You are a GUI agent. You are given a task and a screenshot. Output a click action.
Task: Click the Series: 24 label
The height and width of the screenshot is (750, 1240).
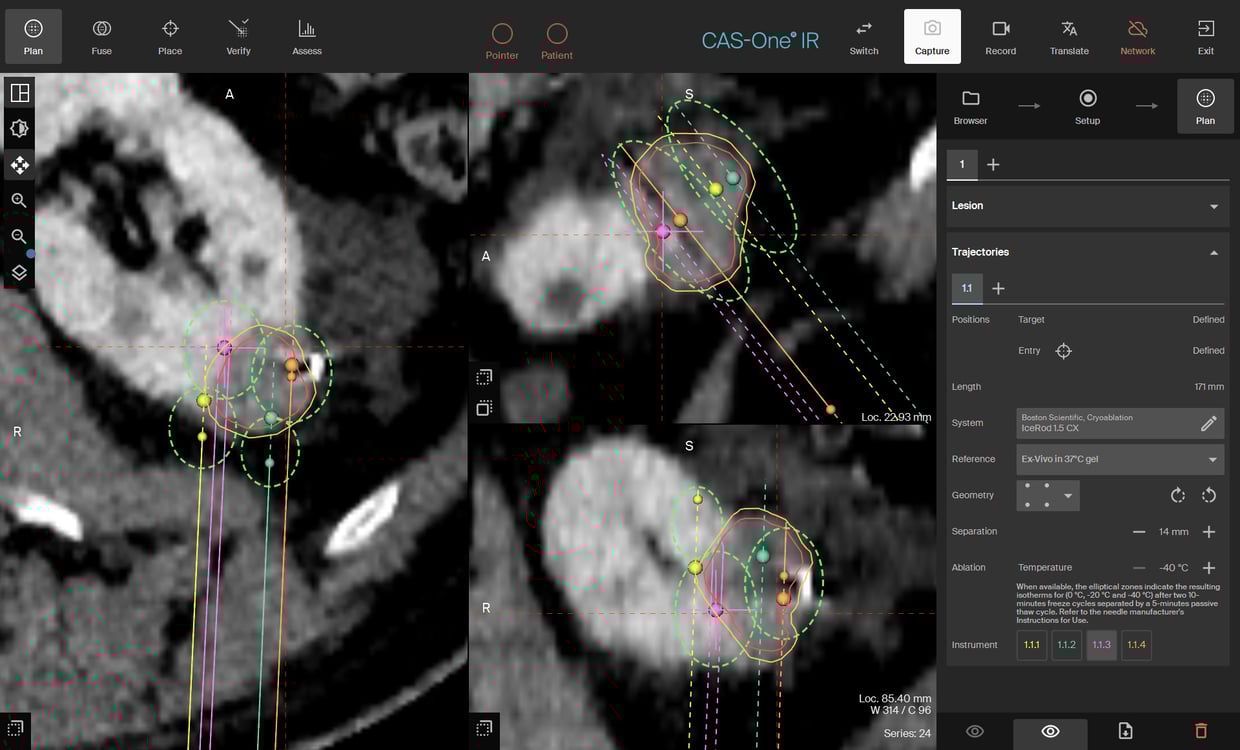click(x=909, y=733)
